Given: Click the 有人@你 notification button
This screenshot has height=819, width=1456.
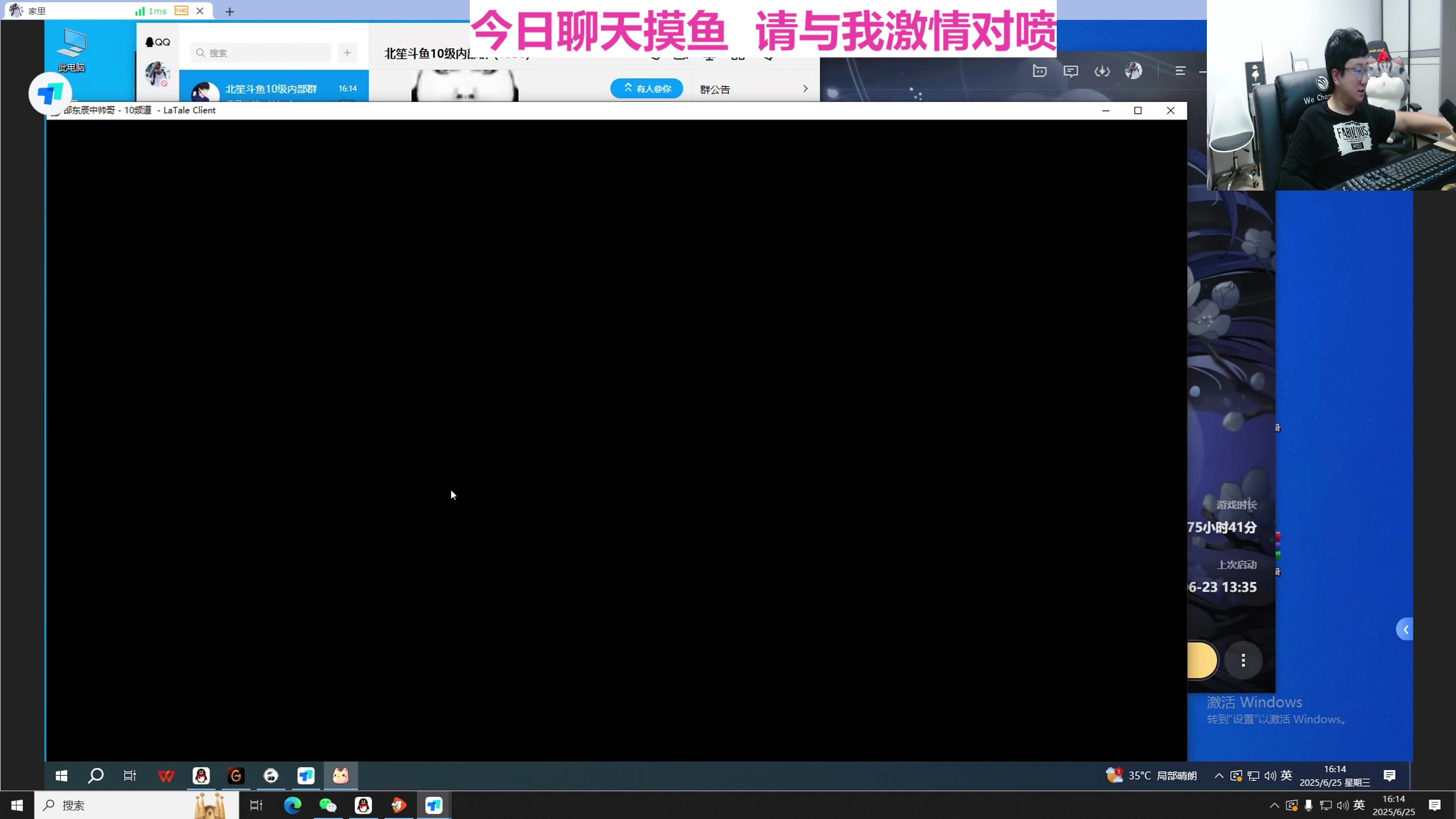Looking at the screenshot, I should (647, 88).
